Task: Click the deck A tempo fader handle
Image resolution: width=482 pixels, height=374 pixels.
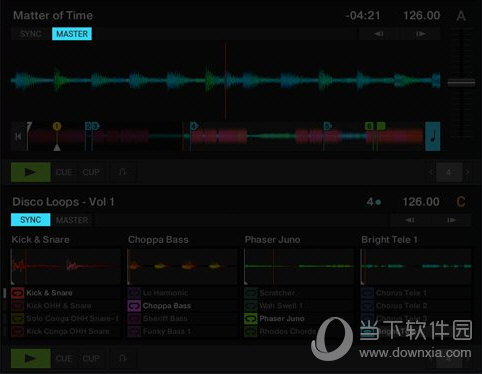Action: pyautogui.click(x=461, y=82)
